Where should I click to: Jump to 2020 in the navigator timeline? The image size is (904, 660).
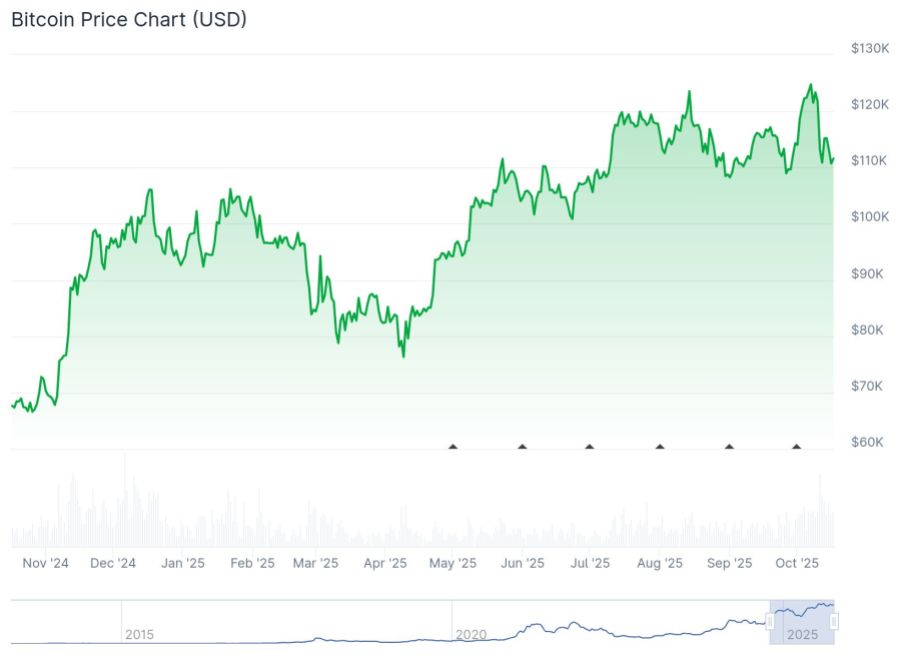click(470, 635)
